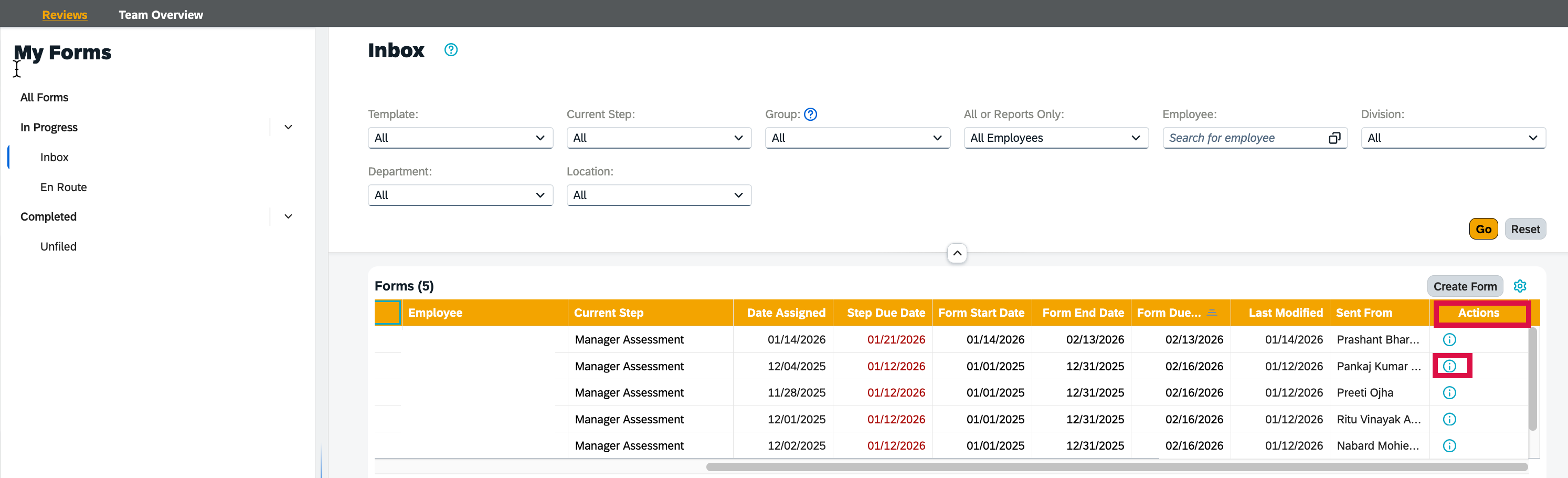Switch to the Reviews tab
1568x478 pixels.
pyautogui.click(x=65, y=15)
